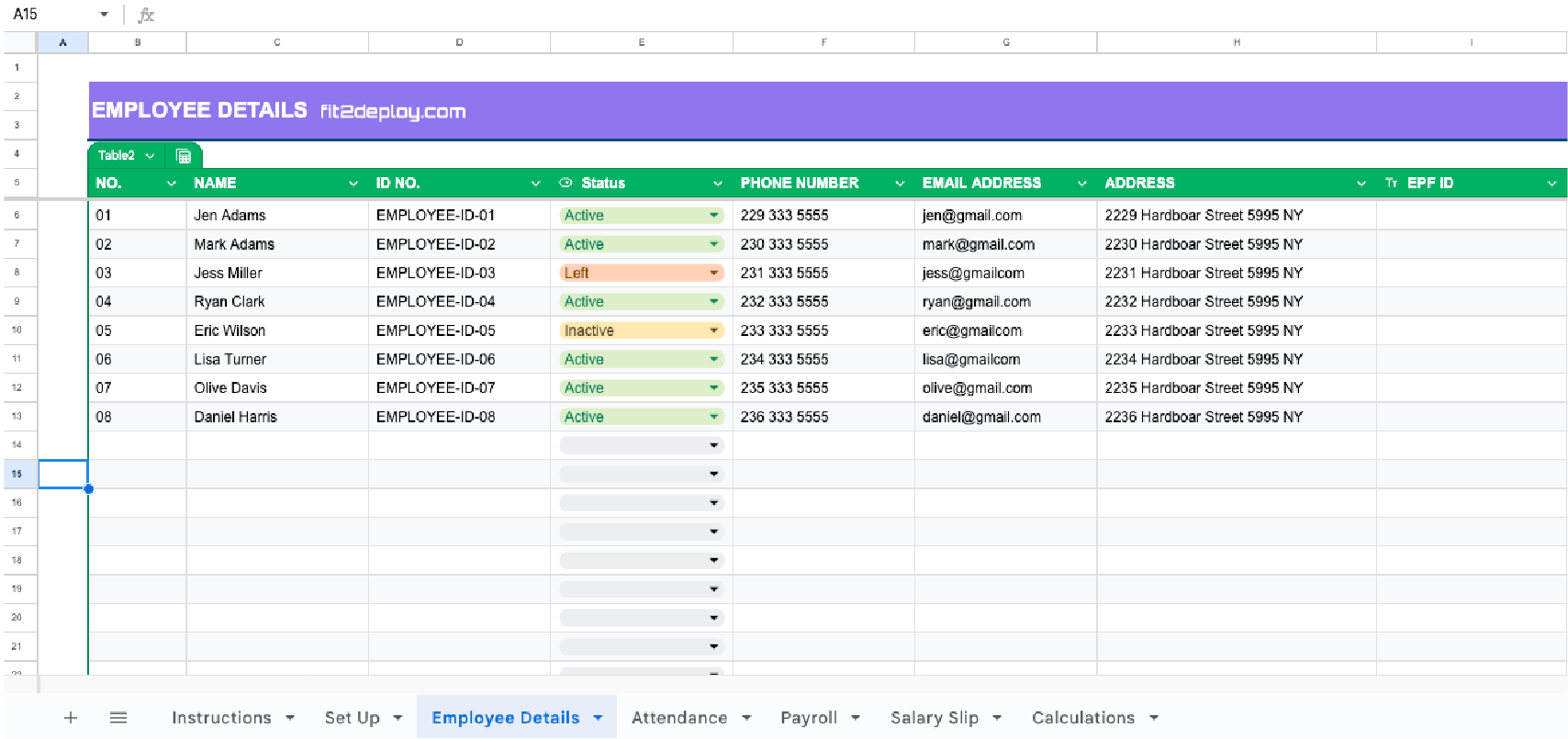The width and height of the screenshot is (1568, 739).
Task: Open the Instructions tab menu arrow
Action: (290, 718)
